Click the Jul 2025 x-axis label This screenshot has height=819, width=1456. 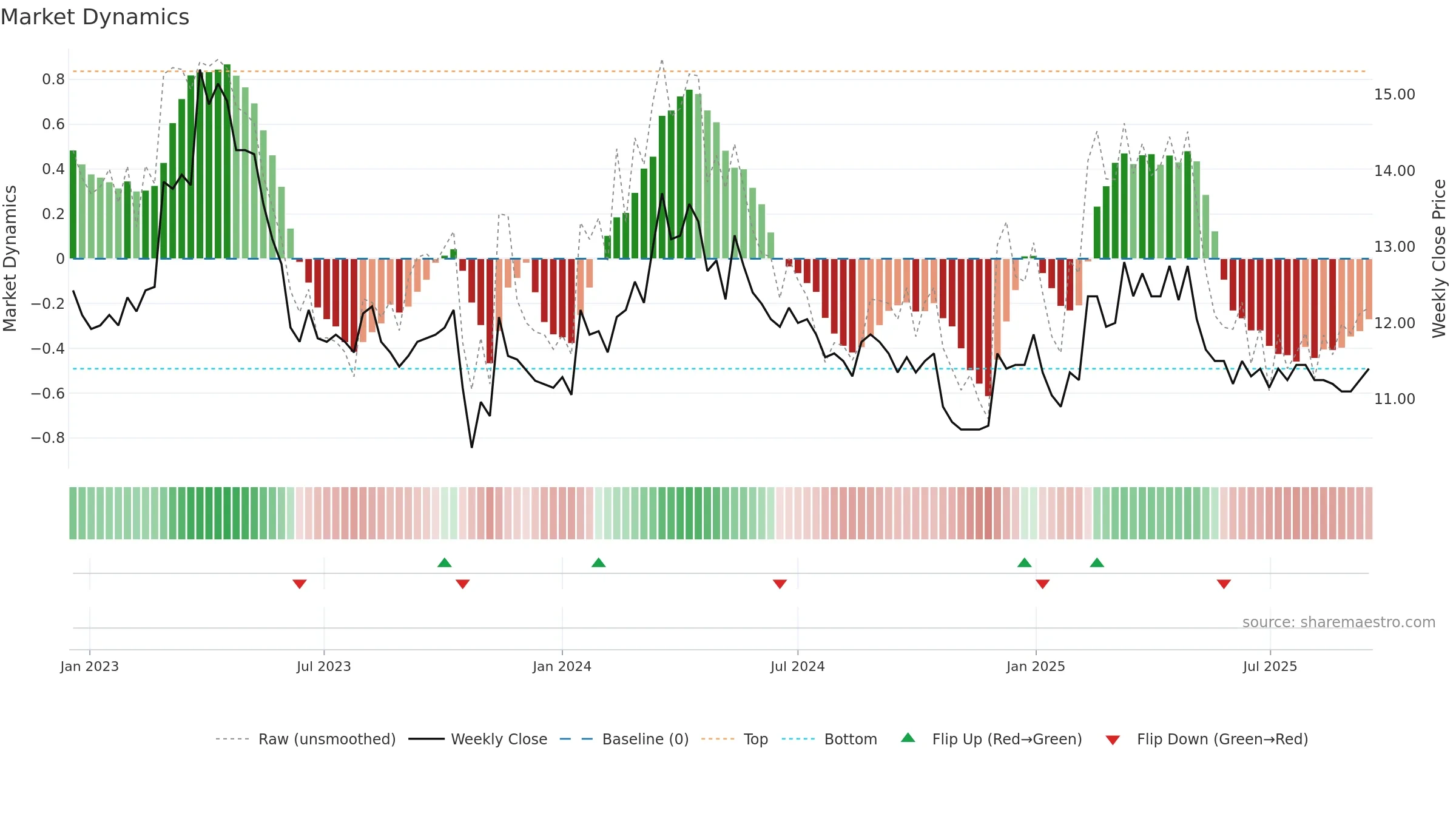(x=1270, y=666)
